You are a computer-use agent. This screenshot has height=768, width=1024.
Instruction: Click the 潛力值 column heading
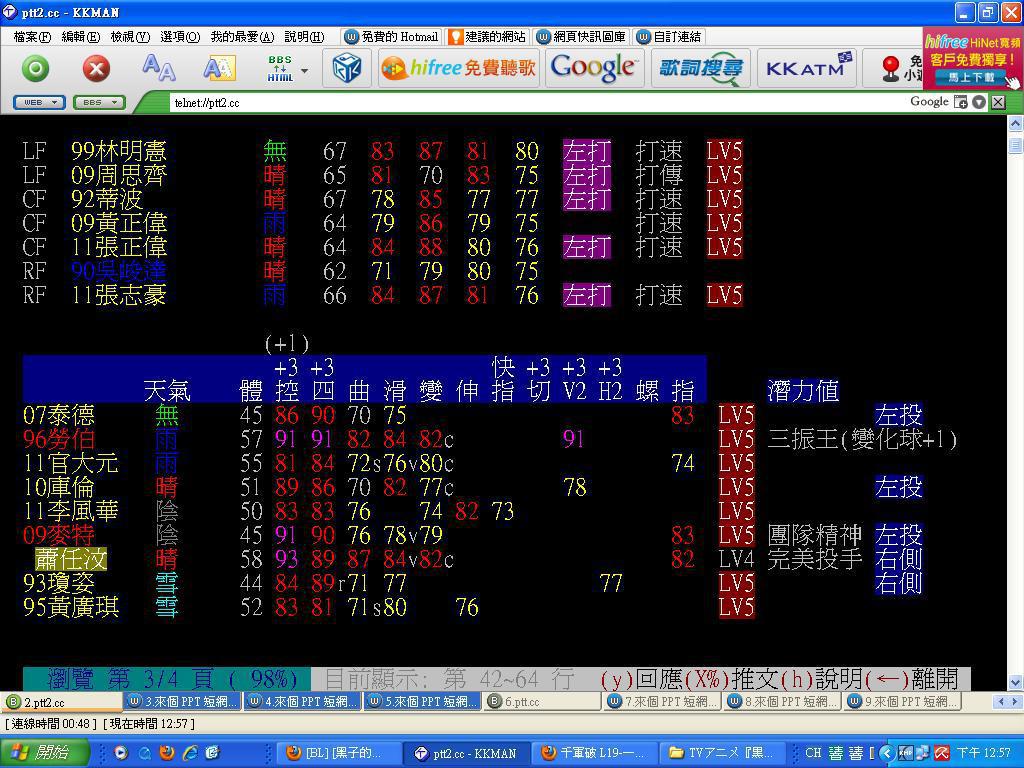tap(803, 391)
